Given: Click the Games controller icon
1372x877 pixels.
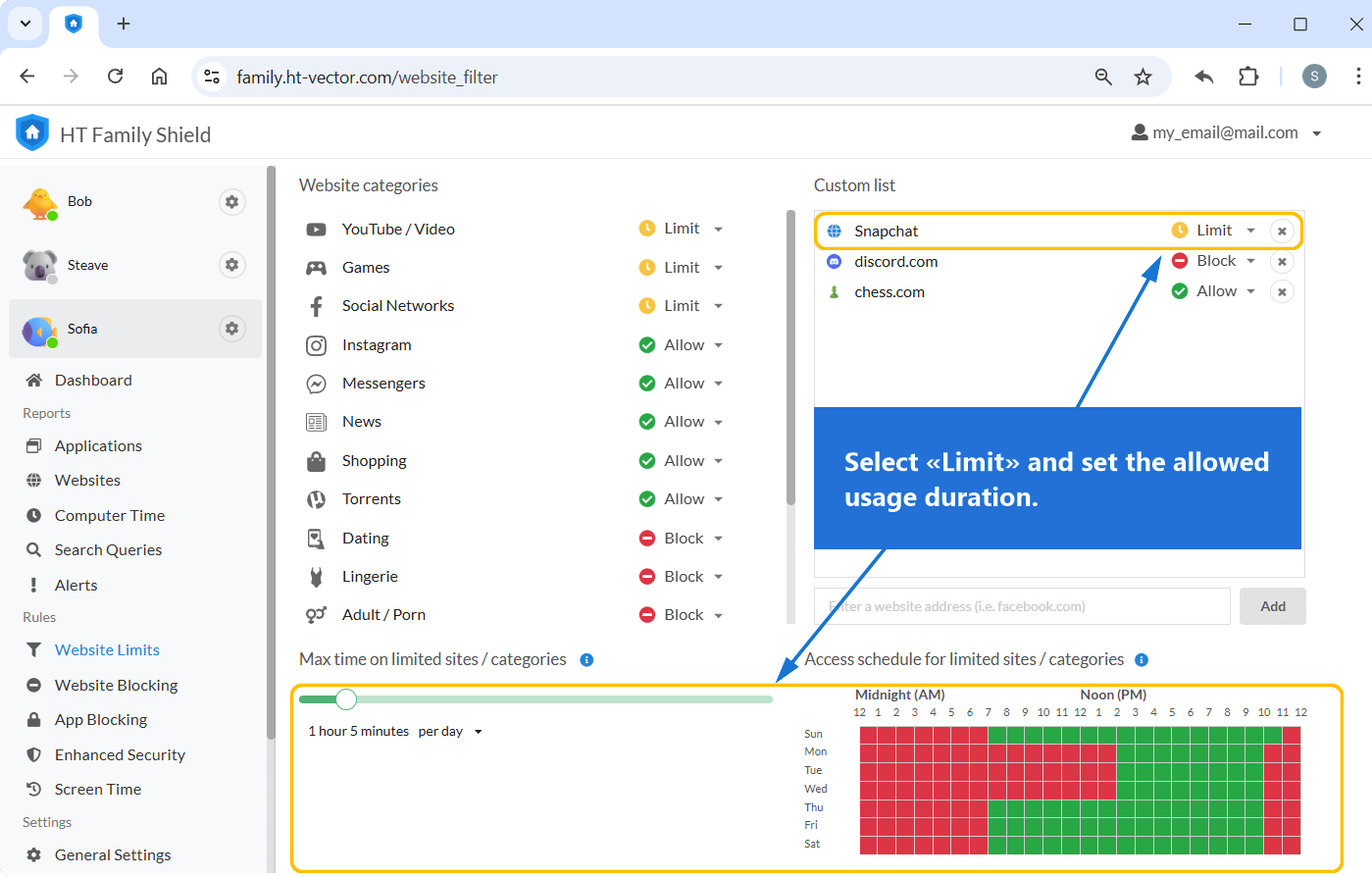Looking at the screenshot, I should click(x=316, y=268).
